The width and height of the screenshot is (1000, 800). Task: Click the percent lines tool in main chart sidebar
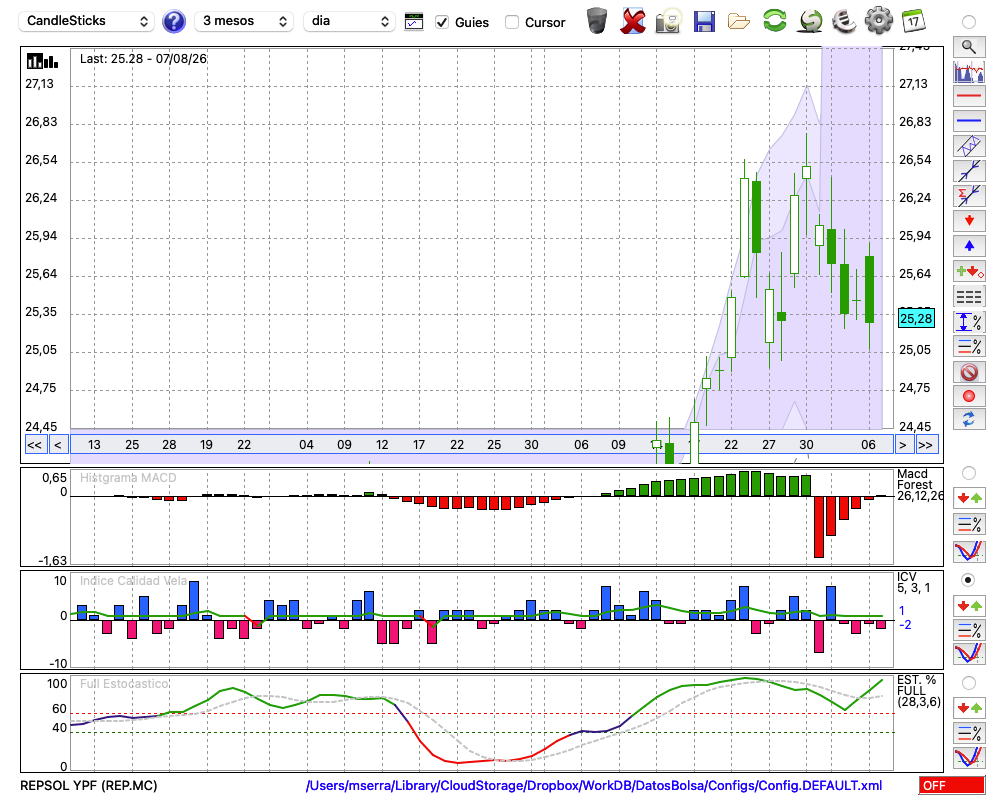click(969, 346)
